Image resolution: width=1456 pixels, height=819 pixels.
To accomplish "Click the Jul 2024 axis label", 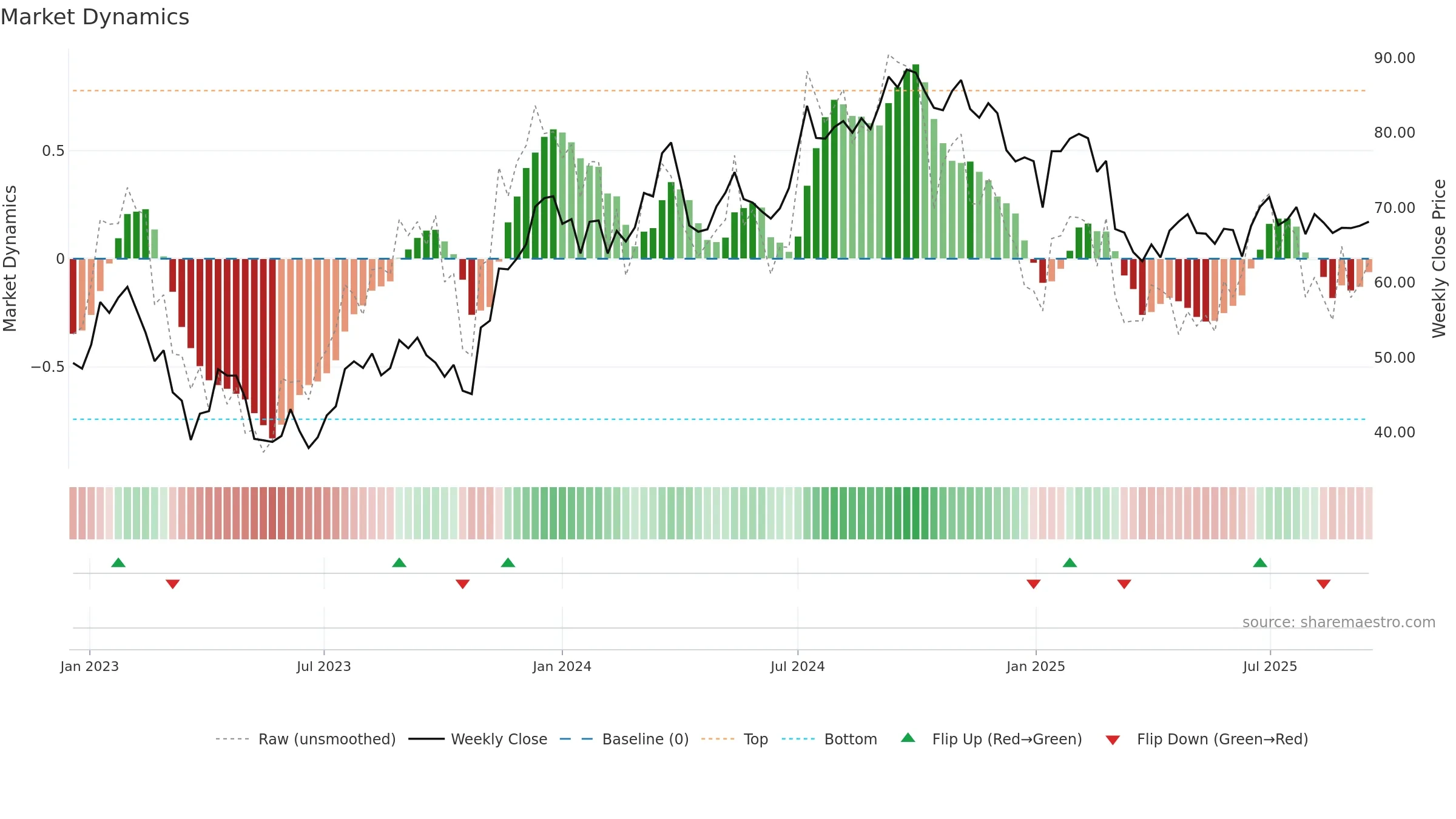I will click(x=798, y=666).
